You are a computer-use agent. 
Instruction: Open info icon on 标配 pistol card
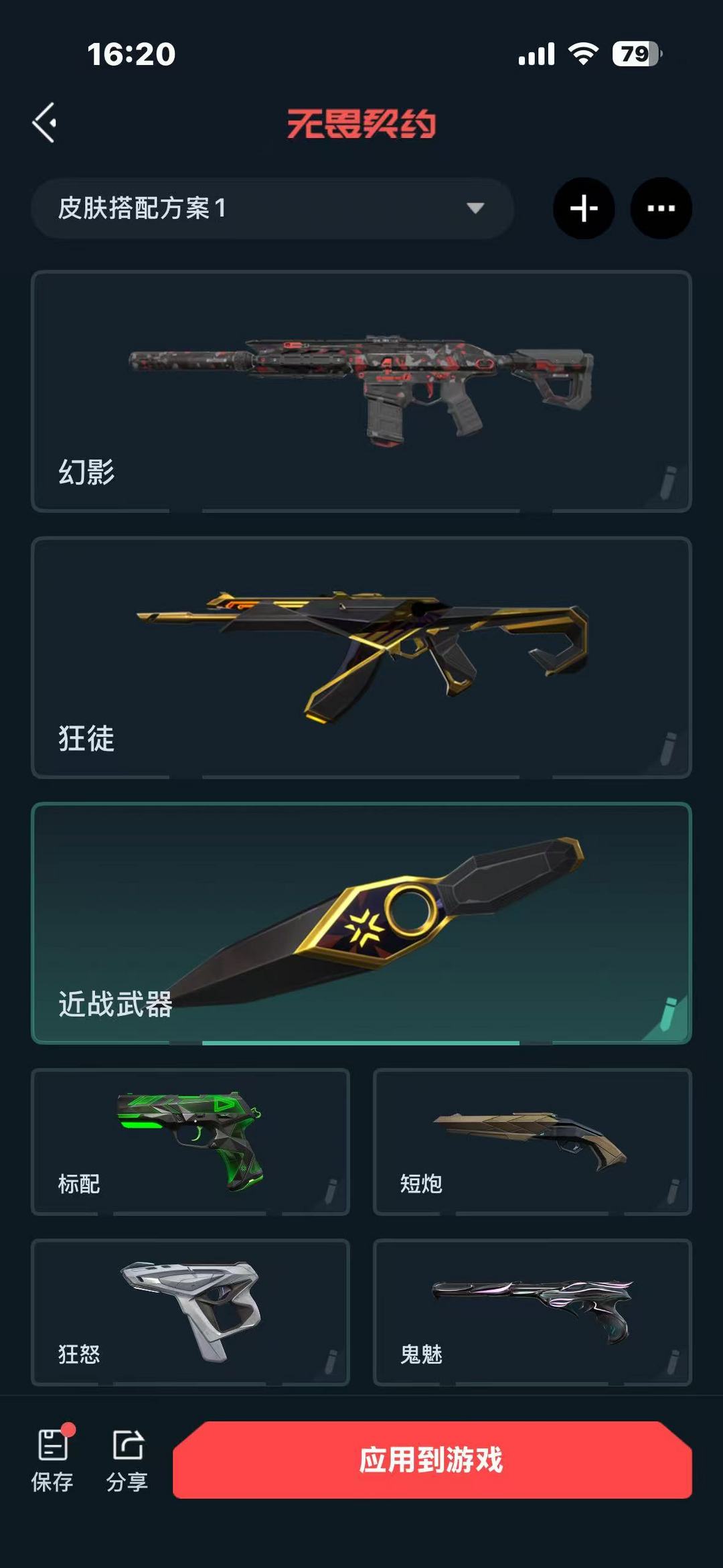(x=331, y=1192)
